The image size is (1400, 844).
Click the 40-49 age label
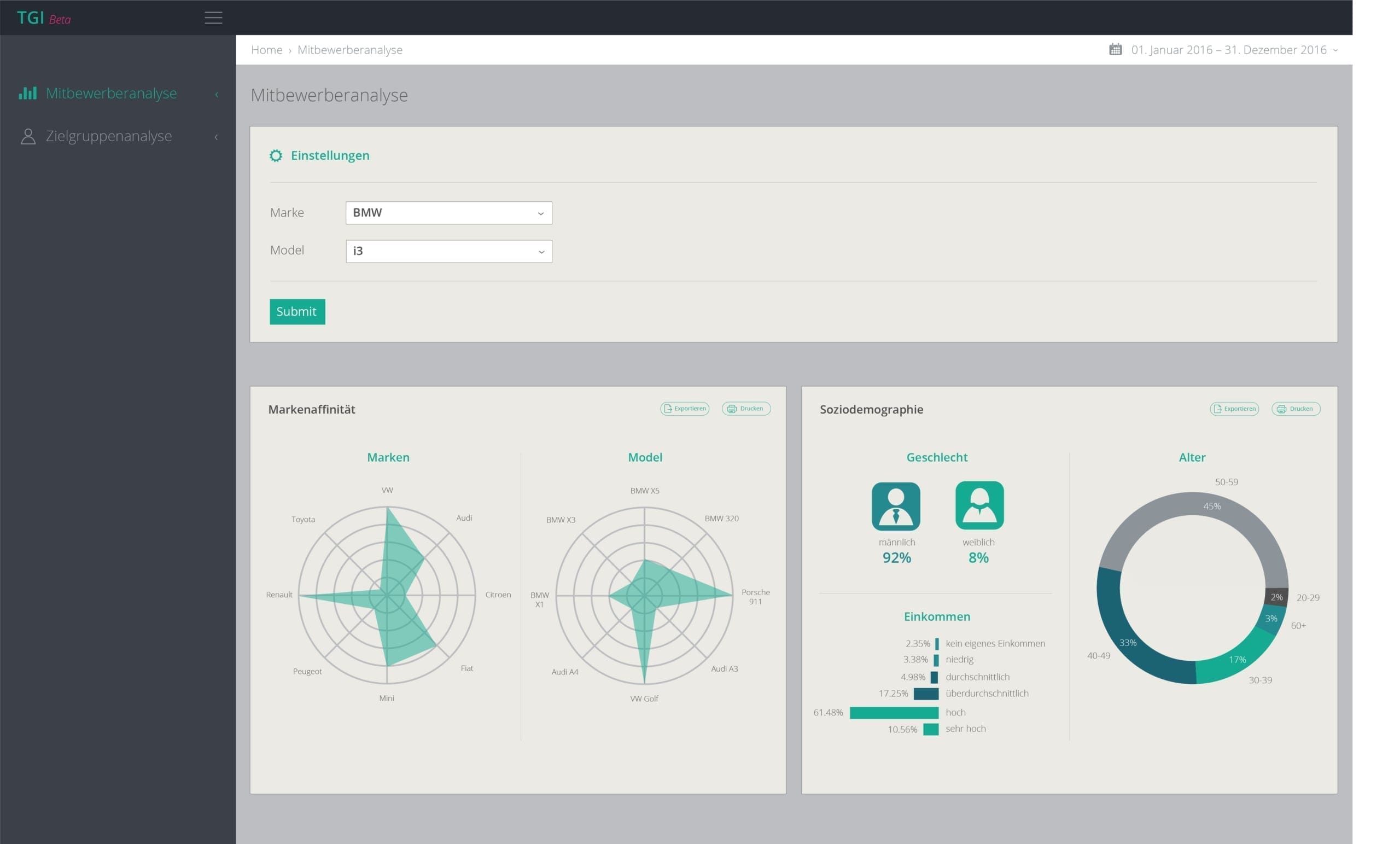[x=1098, y=655]
